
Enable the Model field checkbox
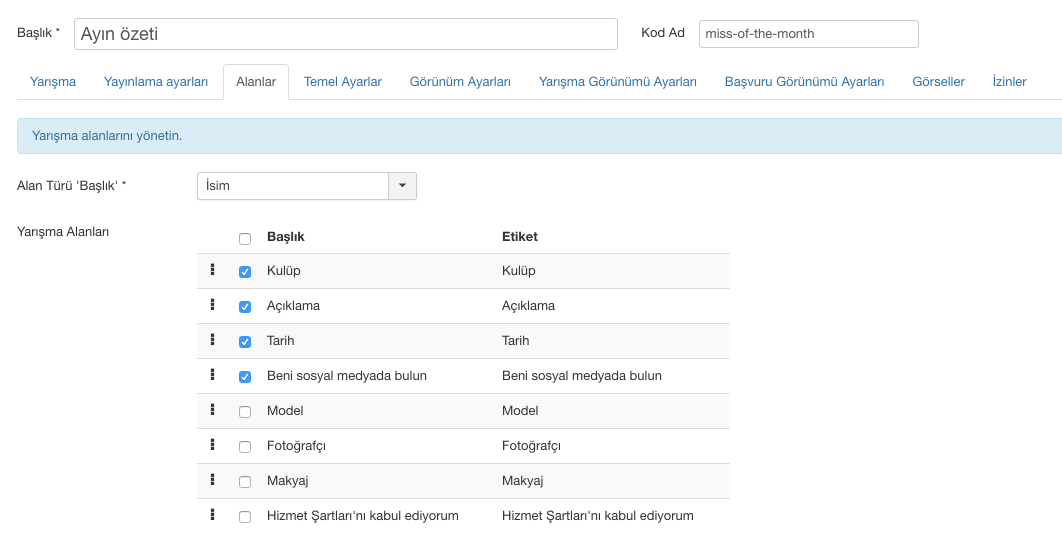245,412
